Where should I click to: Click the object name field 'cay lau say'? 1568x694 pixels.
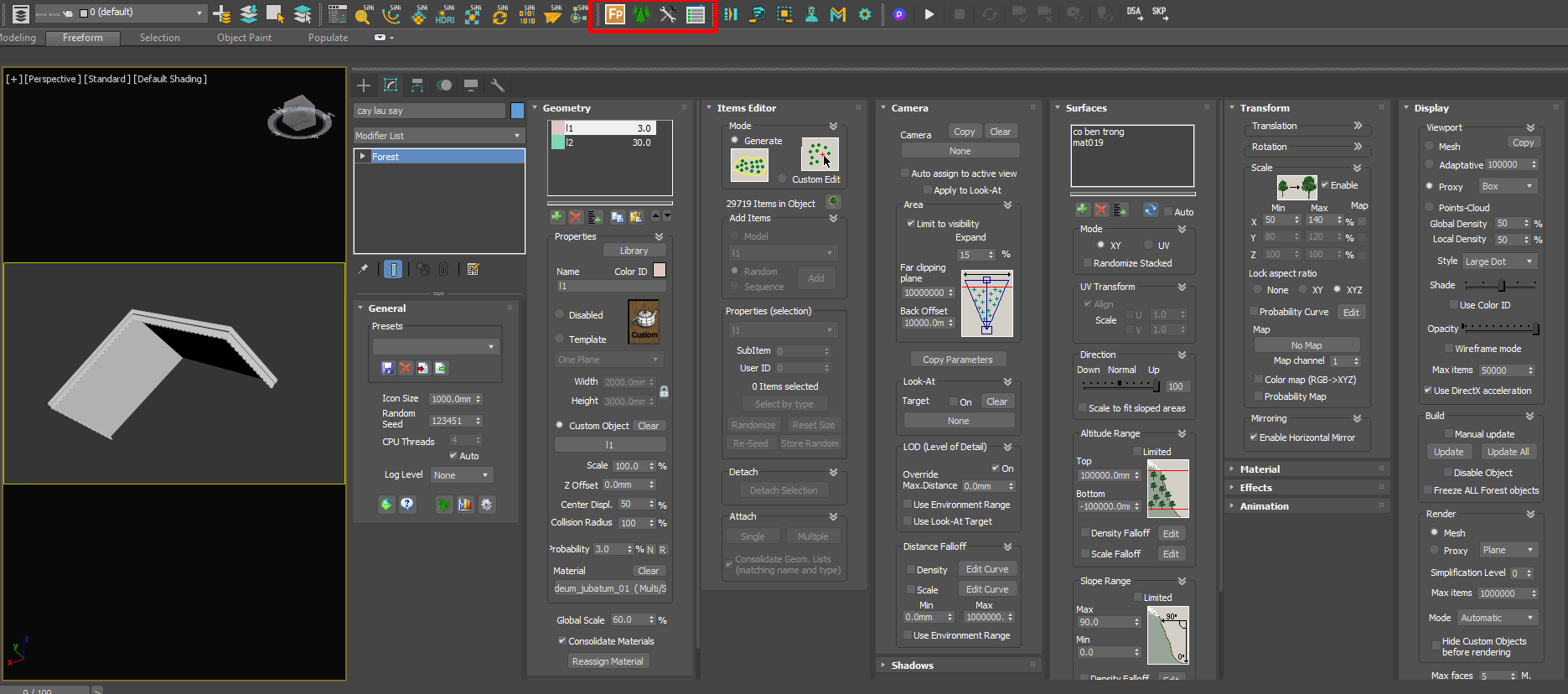tap(430, 111)
